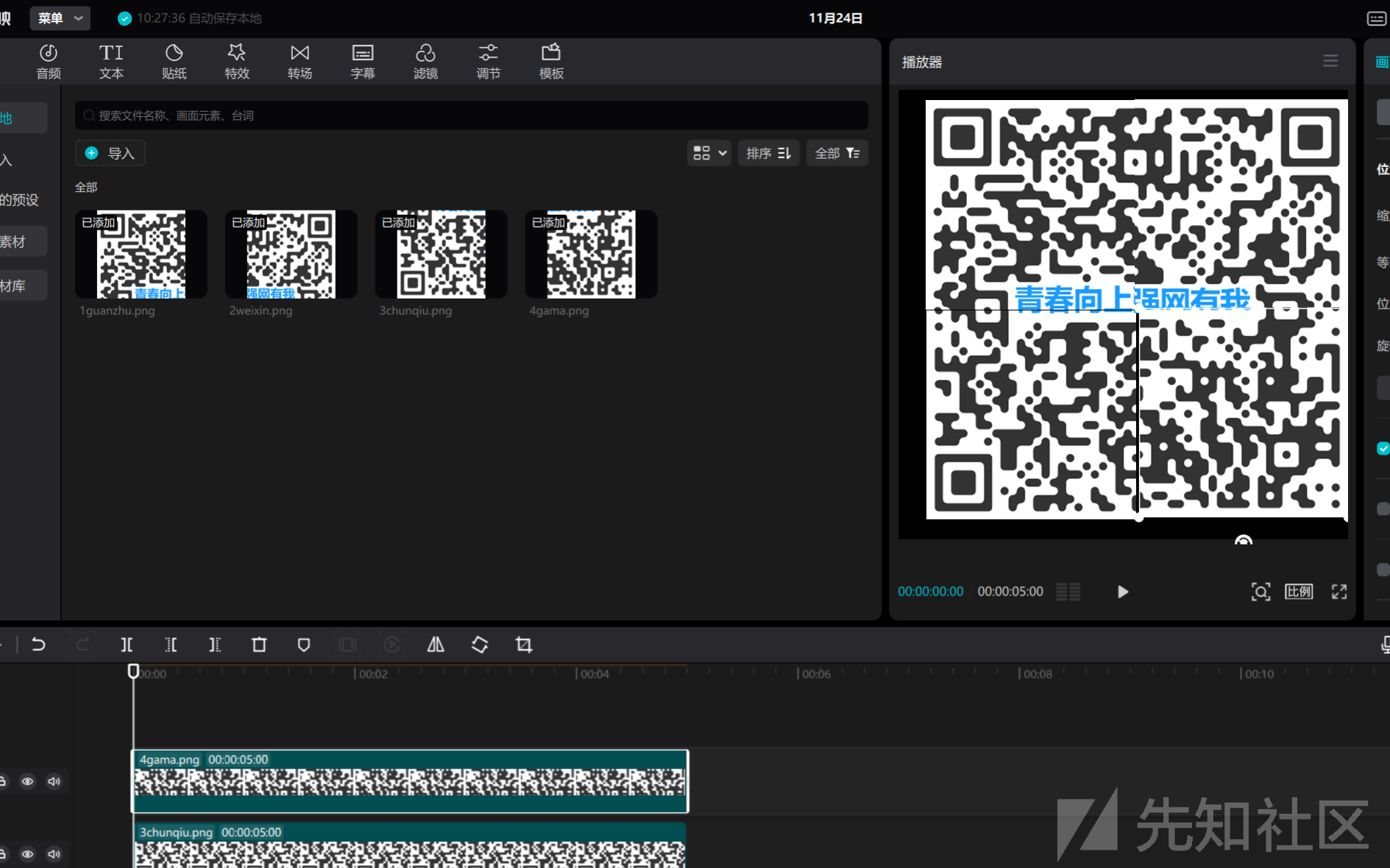Select the 4gama.png thumbnail

coord(592,255)
